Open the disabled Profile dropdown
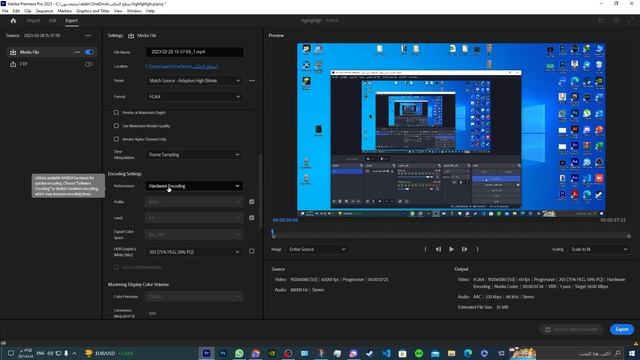Image resolution: width=640 pixels, height=360 pixels. point(194,202)
